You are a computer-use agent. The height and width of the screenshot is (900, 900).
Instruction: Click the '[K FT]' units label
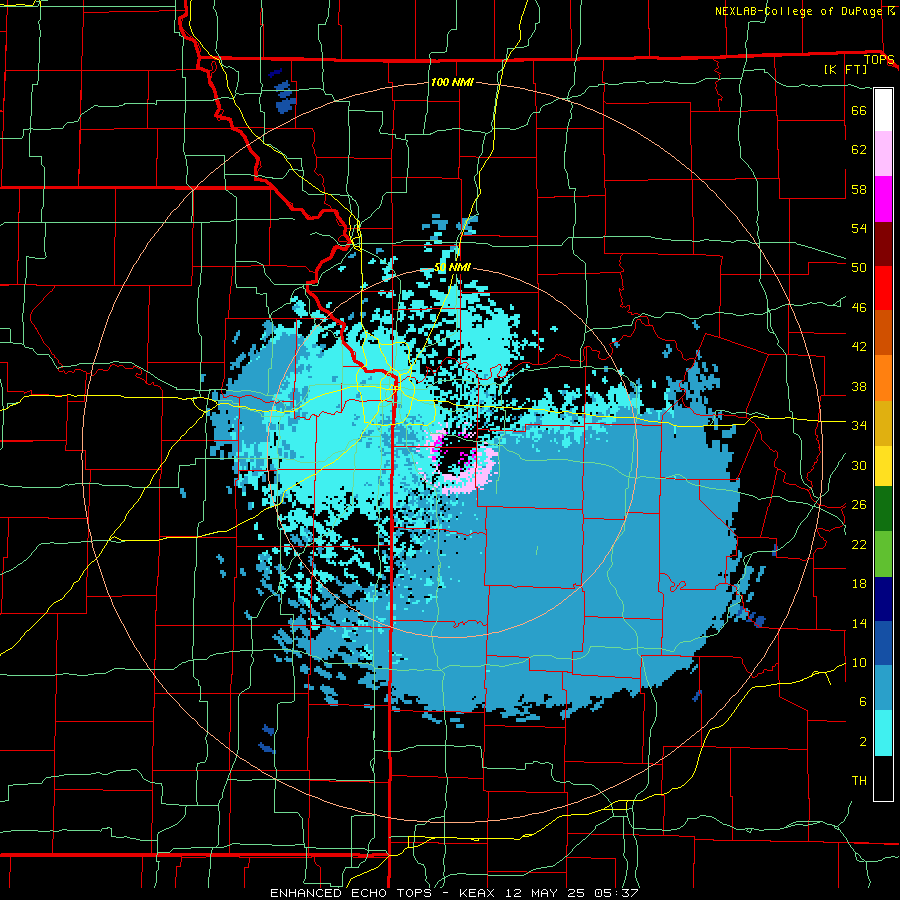845,70
